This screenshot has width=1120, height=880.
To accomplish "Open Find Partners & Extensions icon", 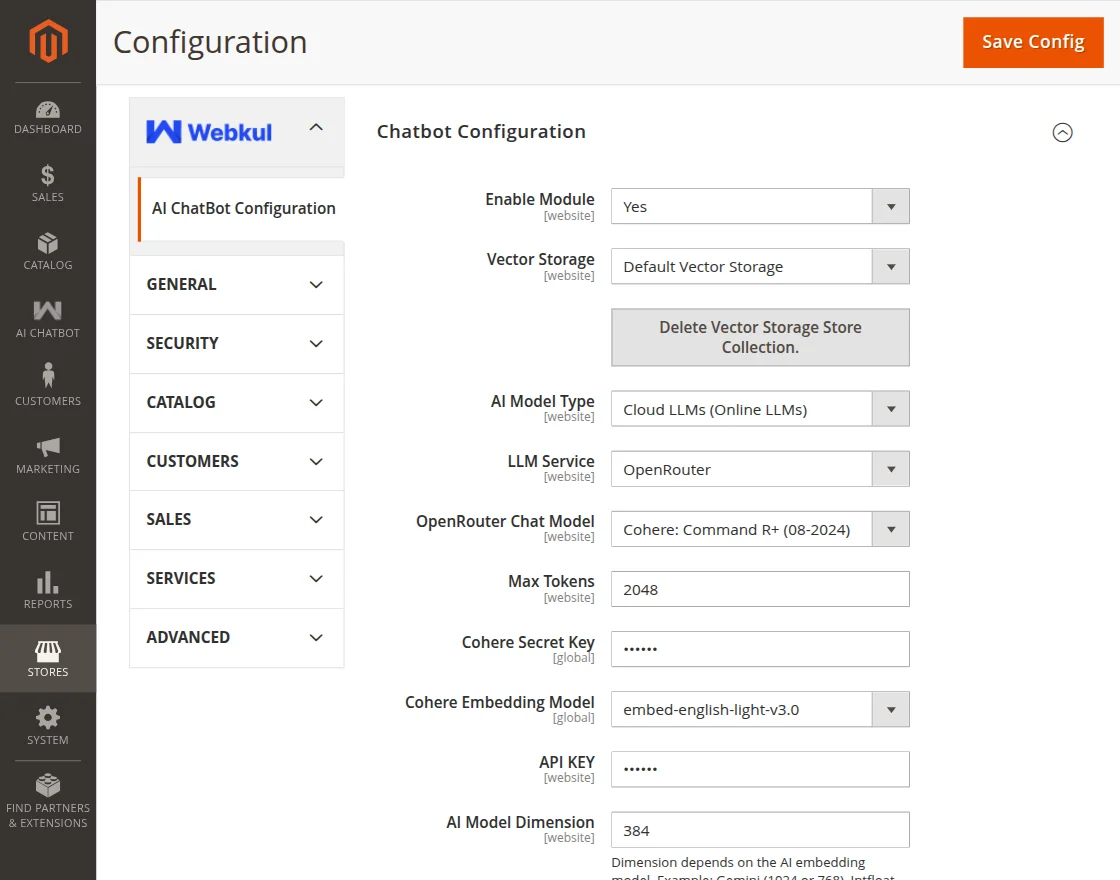I will 48,786.
